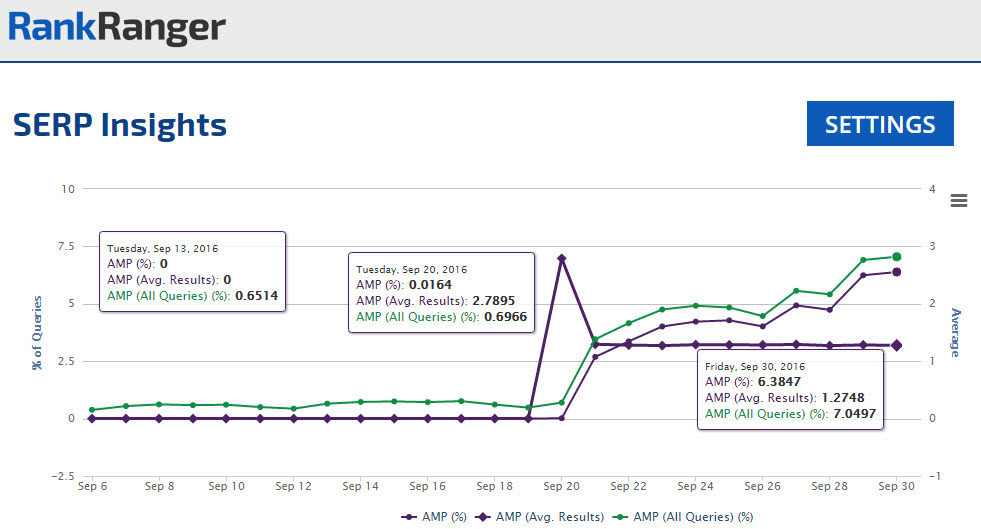
Task: Click the Sep 6 x-axis date label
Action: click(x=92, y=486)
